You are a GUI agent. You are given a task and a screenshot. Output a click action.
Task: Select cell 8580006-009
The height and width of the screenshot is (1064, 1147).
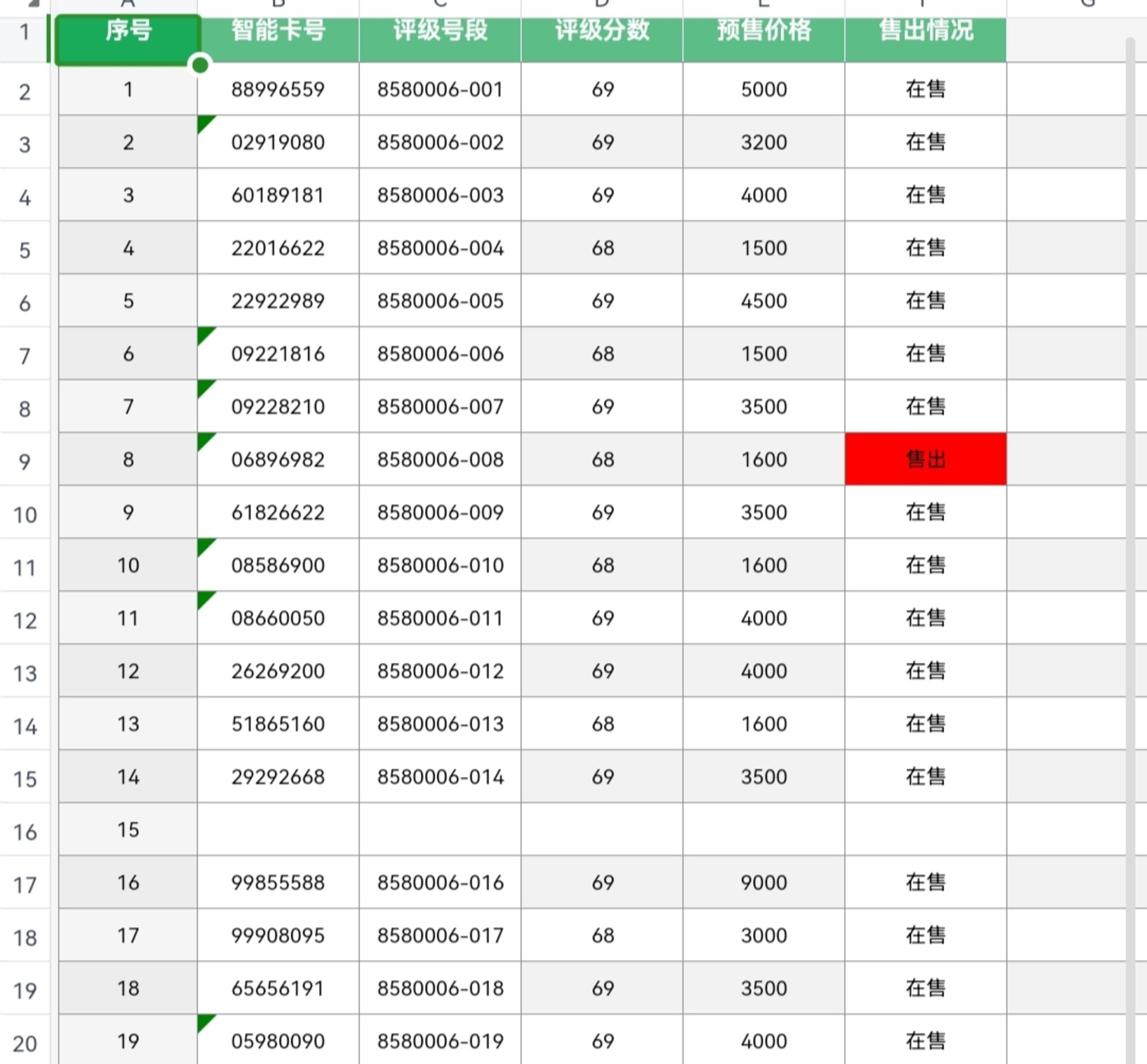tap(440, 512)
